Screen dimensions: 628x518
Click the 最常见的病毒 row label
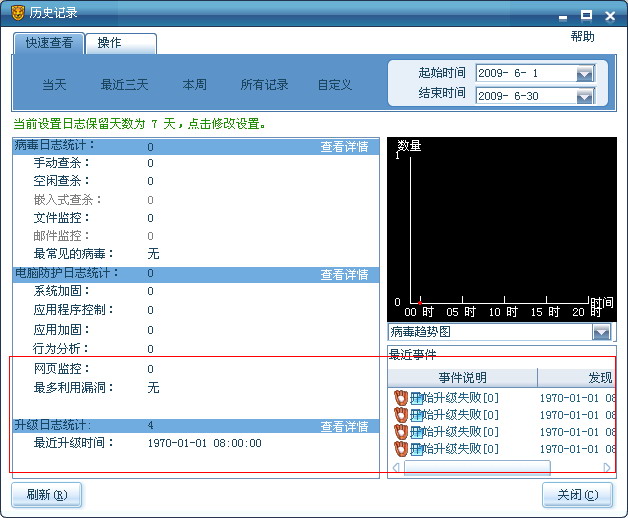coord(73,254)
